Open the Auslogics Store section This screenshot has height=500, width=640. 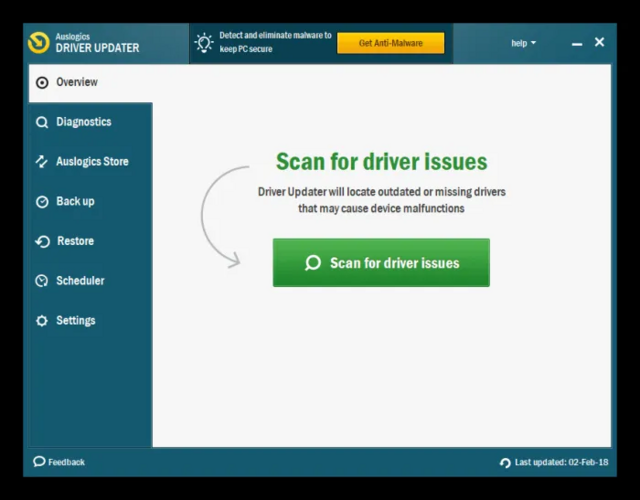click(x=92, y=162)
